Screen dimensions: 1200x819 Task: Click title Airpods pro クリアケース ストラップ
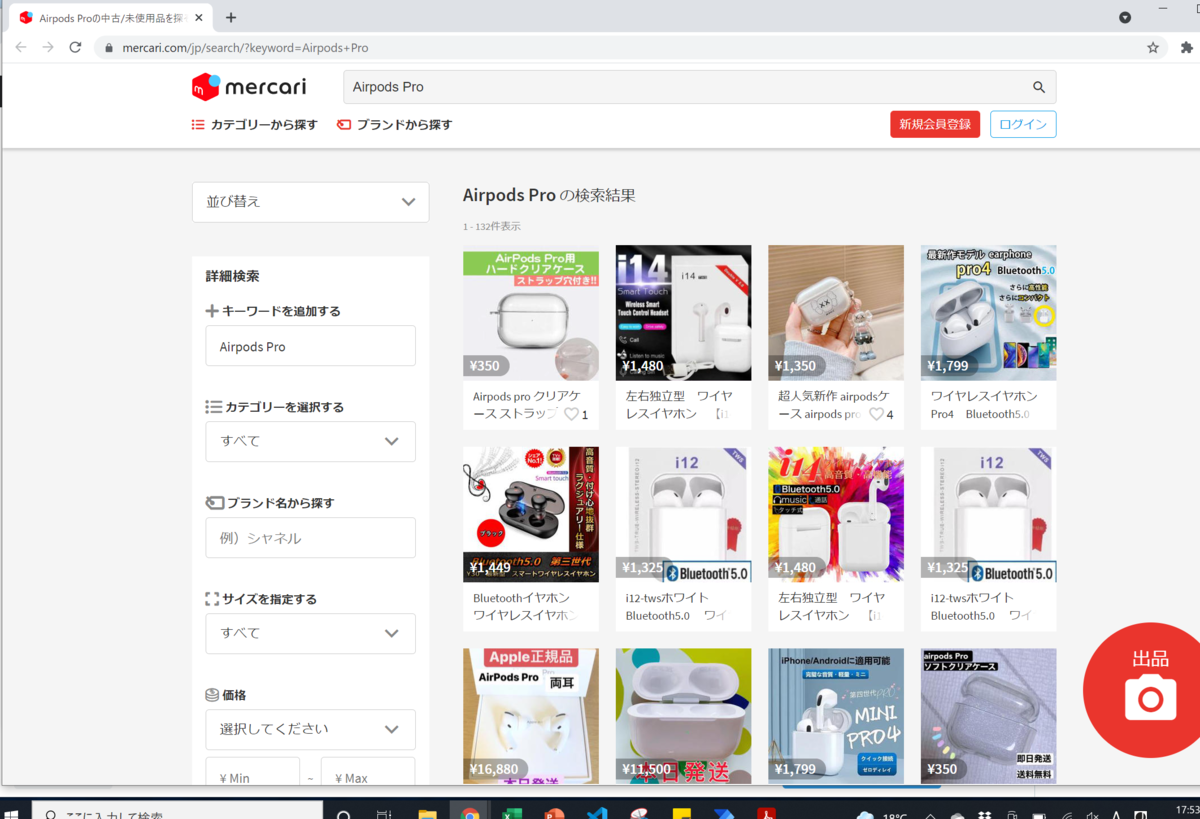tap(529, 405)
